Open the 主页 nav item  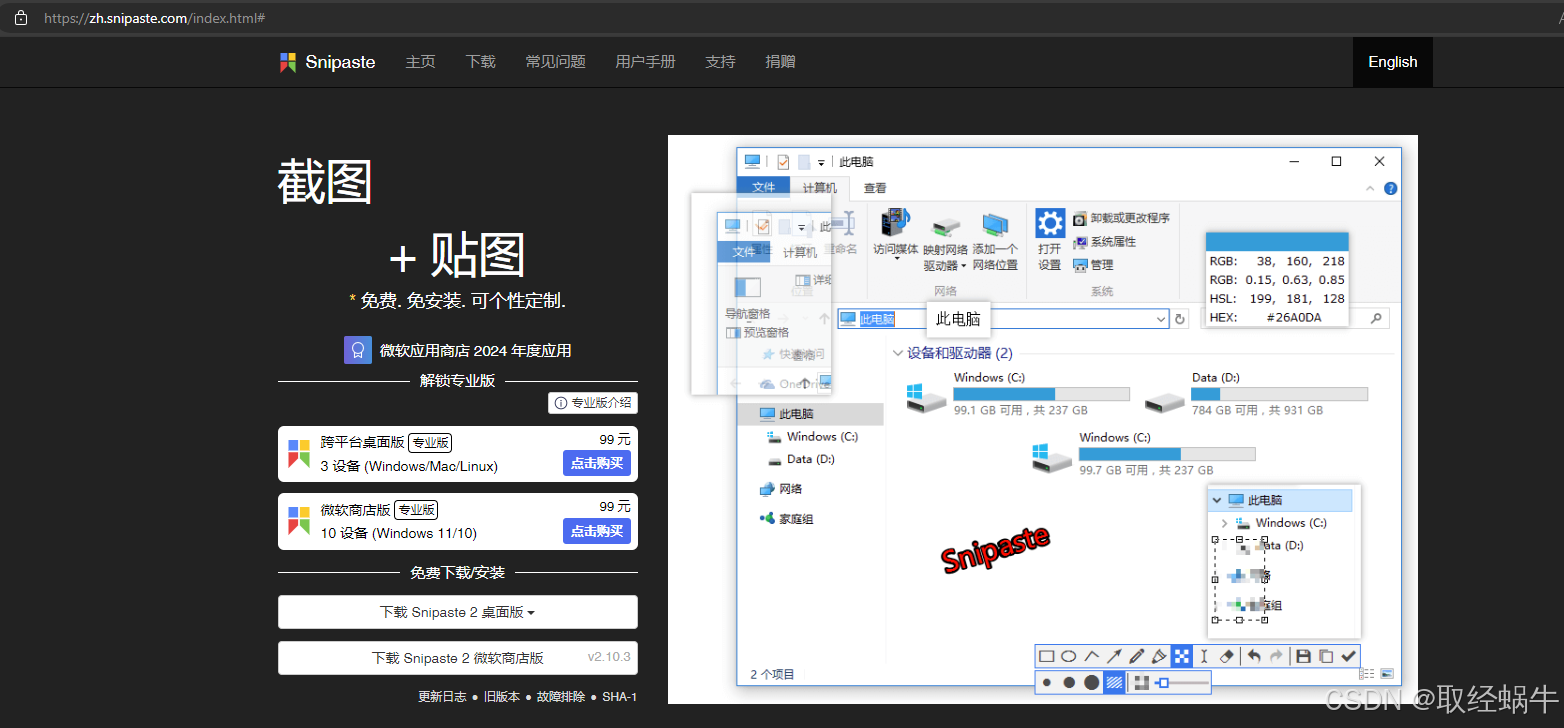pos(420,62)
